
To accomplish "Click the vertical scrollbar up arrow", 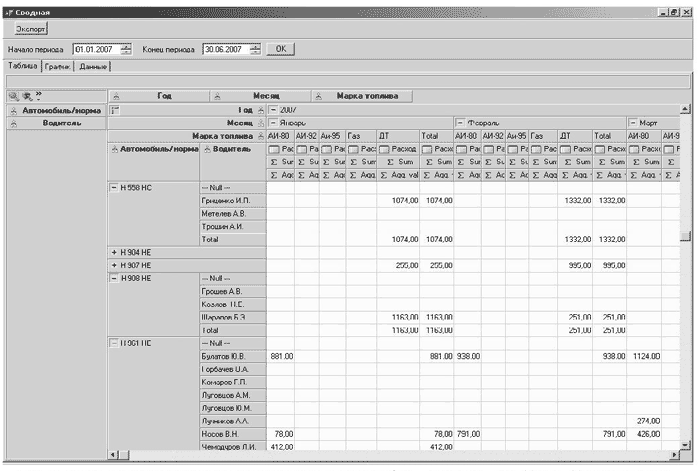I will 685,109.
